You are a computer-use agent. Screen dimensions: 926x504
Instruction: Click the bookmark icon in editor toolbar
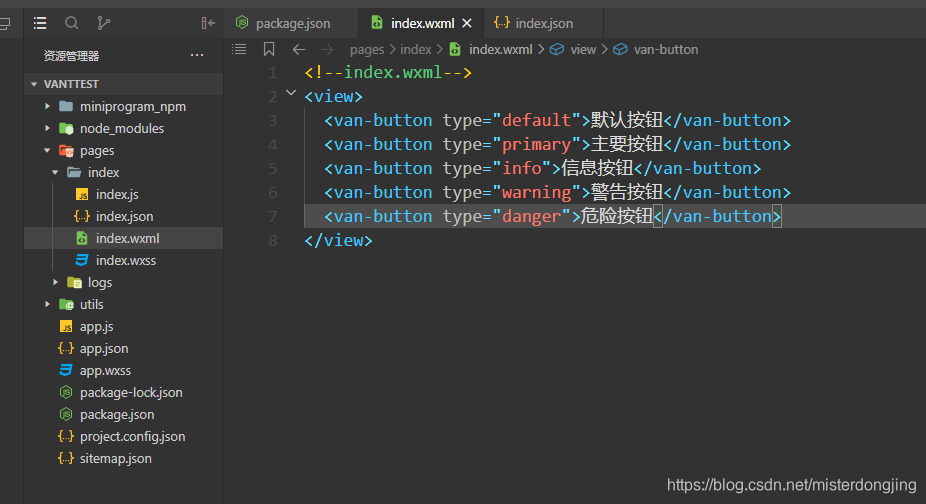[x=269, y=49]
